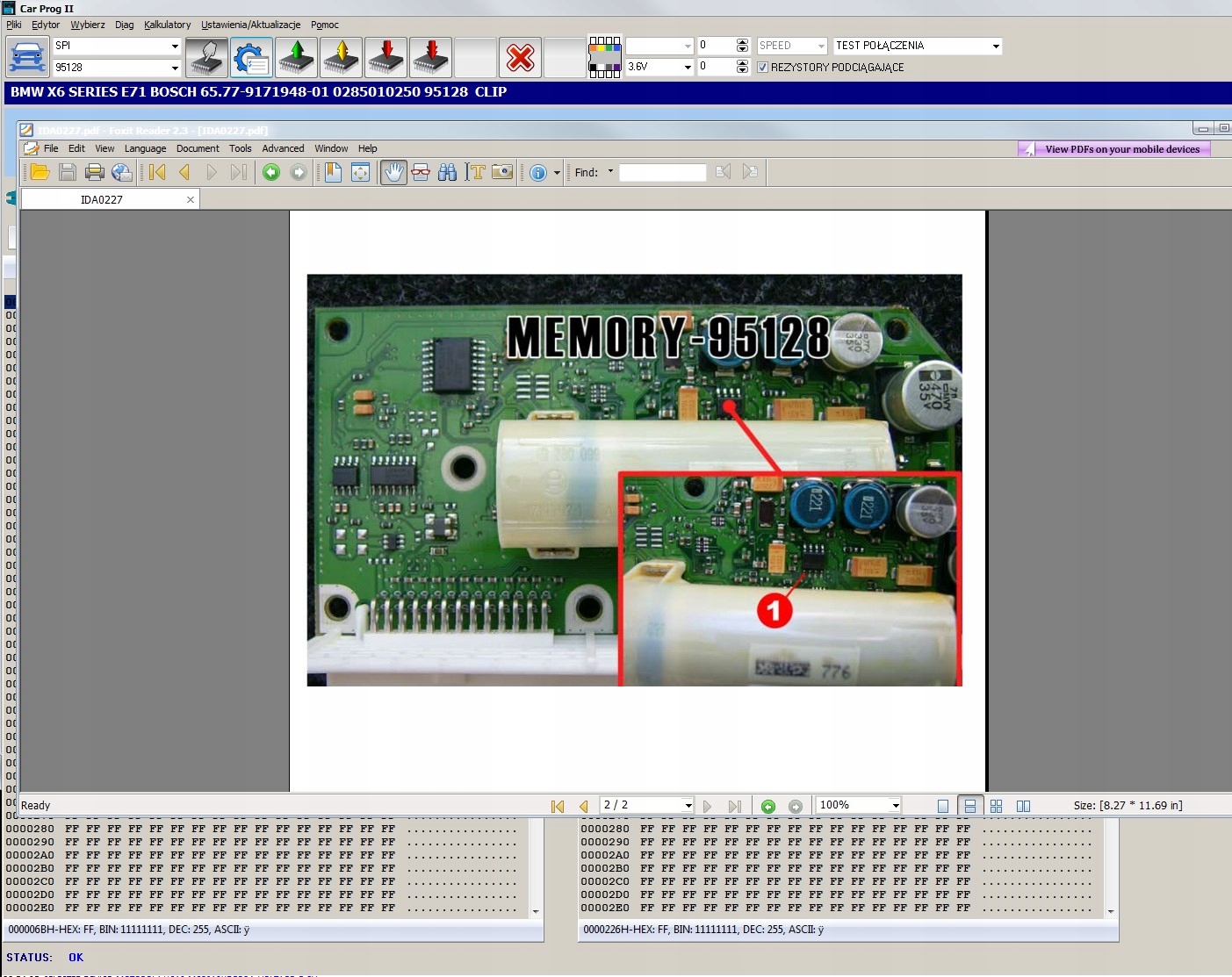Screen dimensions: 1232x977
Task: Open the Kalkulatory menu
Action: (167, 25)
